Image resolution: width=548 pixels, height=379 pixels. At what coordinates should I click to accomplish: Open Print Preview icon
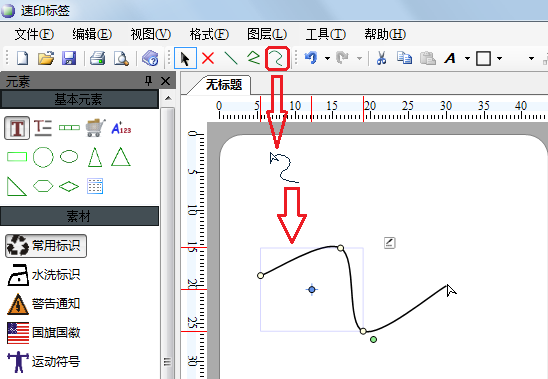point(121,58)
